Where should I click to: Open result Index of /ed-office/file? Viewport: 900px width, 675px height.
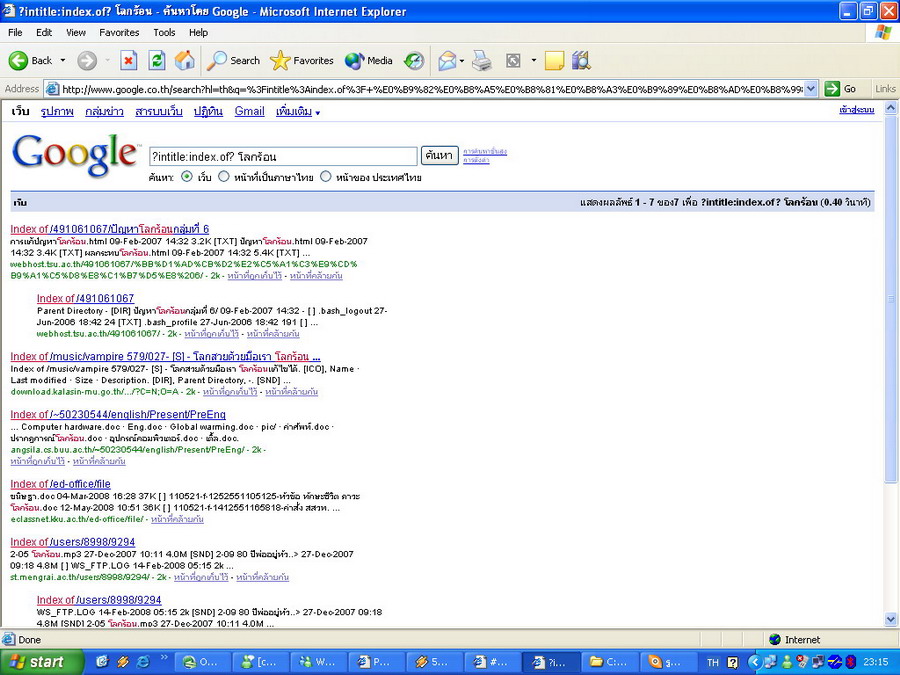[x=60, y=484]
